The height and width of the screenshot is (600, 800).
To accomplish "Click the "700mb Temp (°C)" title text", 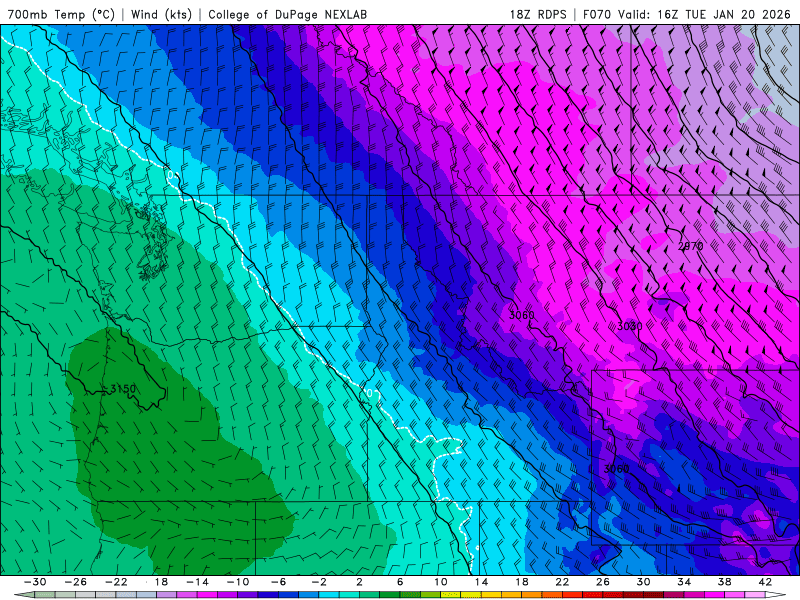I will (x=61, y=14).
